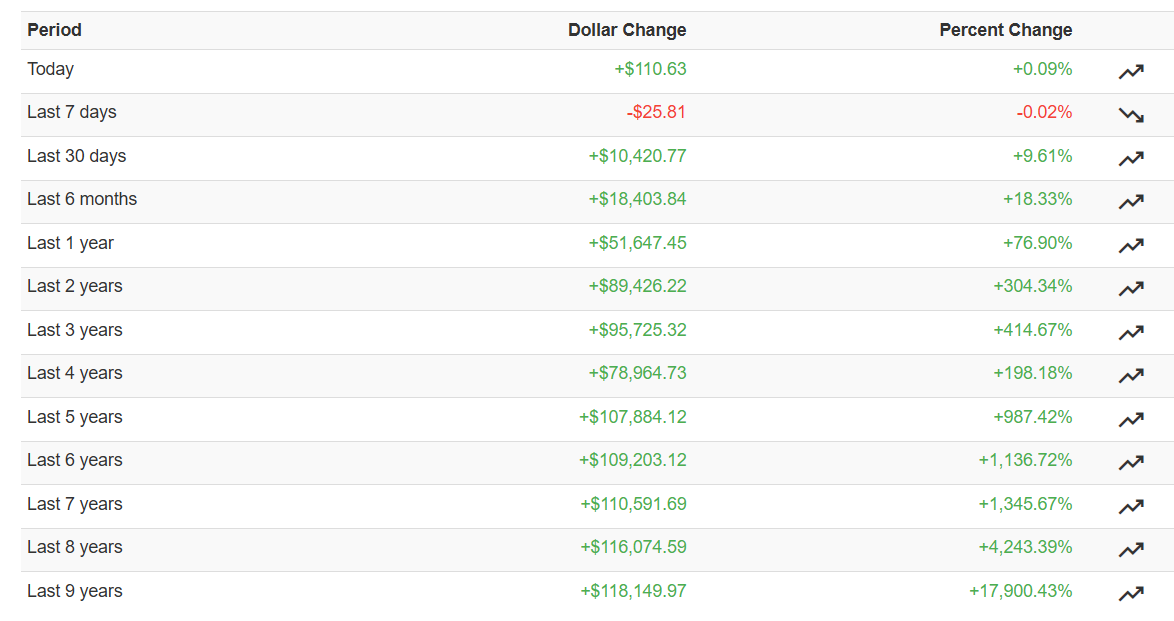This screenshot has height=621, width=1174.
Task: Click the +17,900.43% percent change value
Action: click(1021, 591)
